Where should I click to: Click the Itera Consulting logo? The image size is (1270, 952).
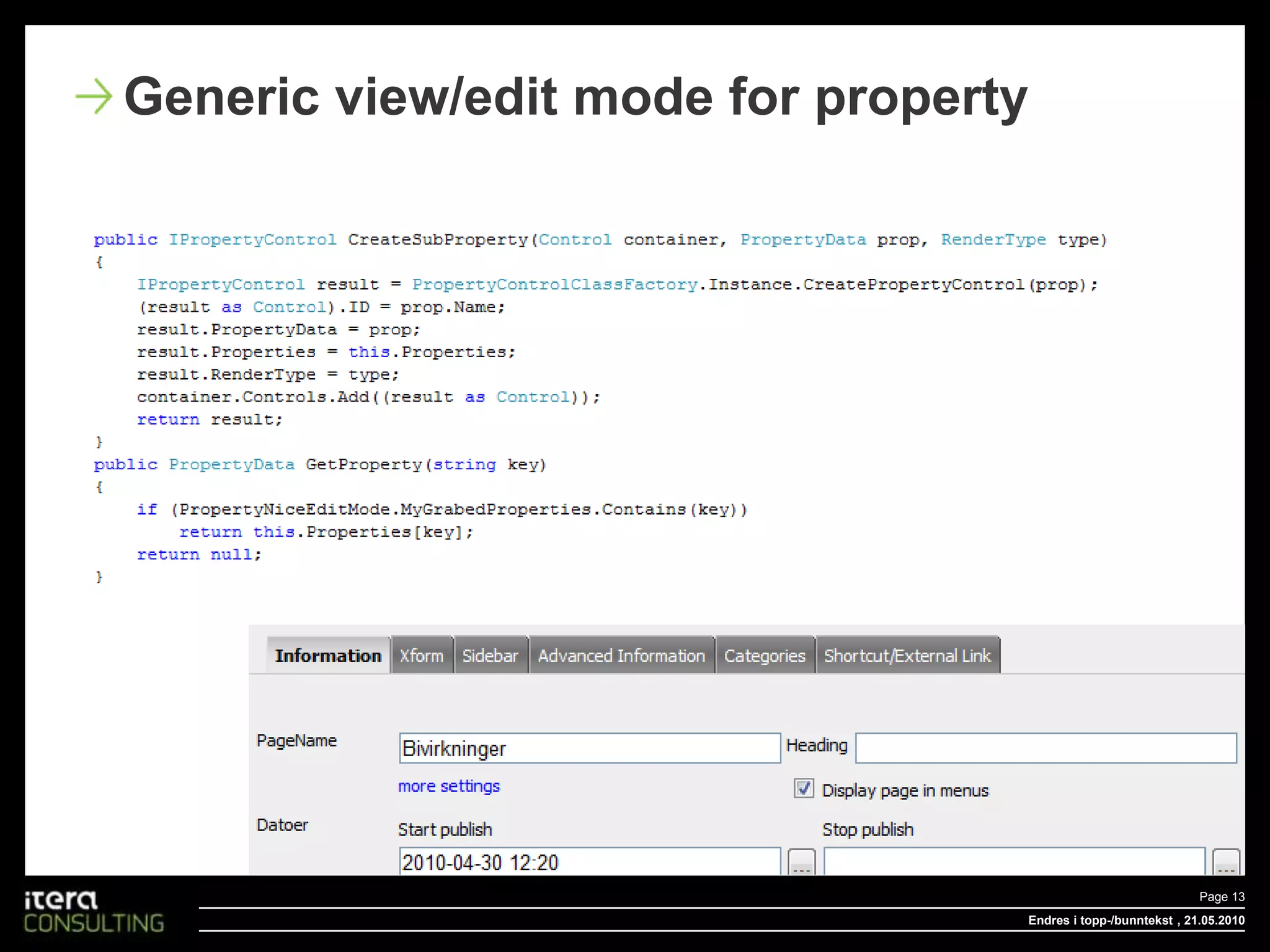93,912
